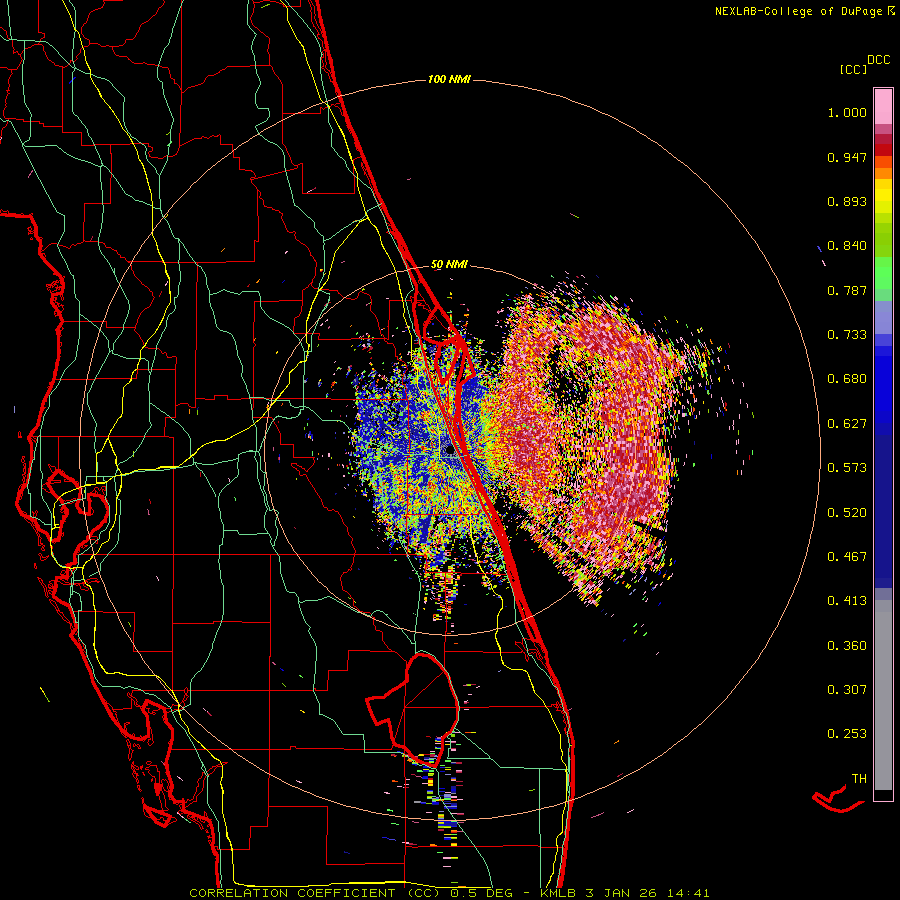
Task: Click the 0.733 legend value
Action: click(847, 335)
